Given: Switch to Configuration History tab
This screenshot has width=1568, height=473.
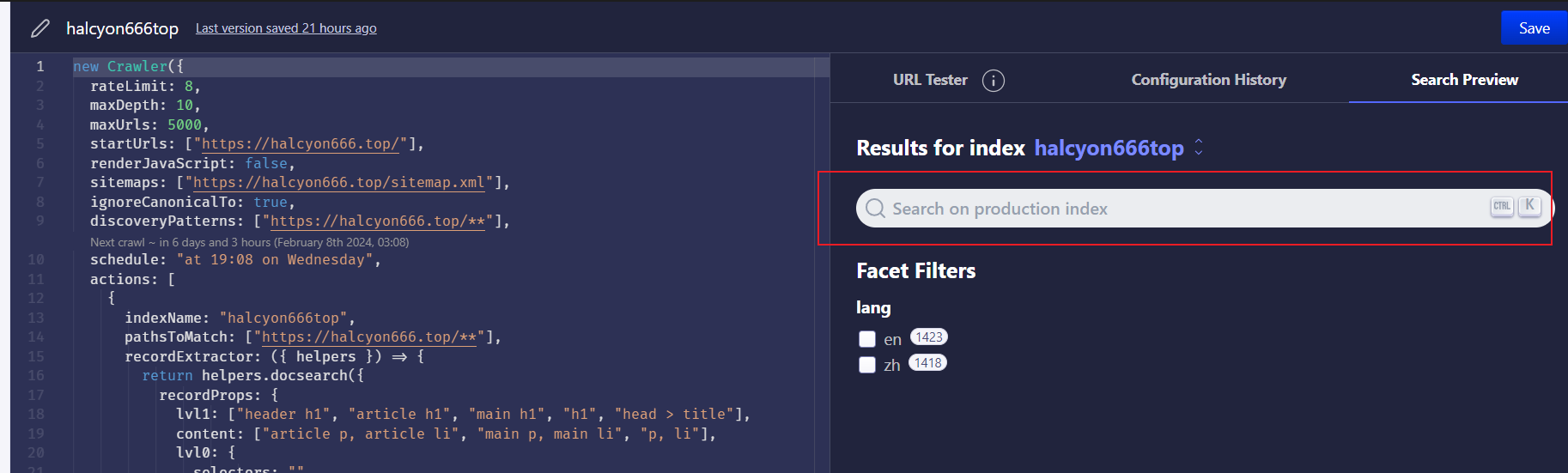Looking at the screenshot, I should click(1208, 80).
